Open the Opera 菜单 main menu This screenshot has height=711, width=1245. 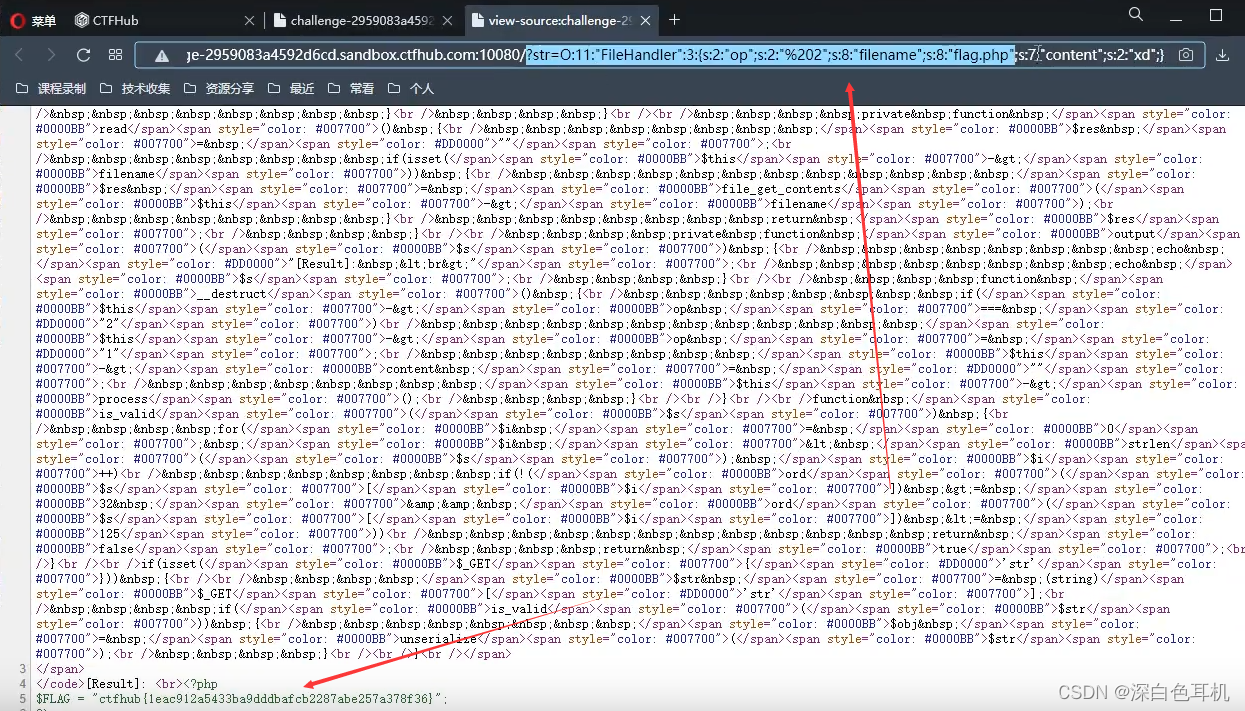point(33,20)
